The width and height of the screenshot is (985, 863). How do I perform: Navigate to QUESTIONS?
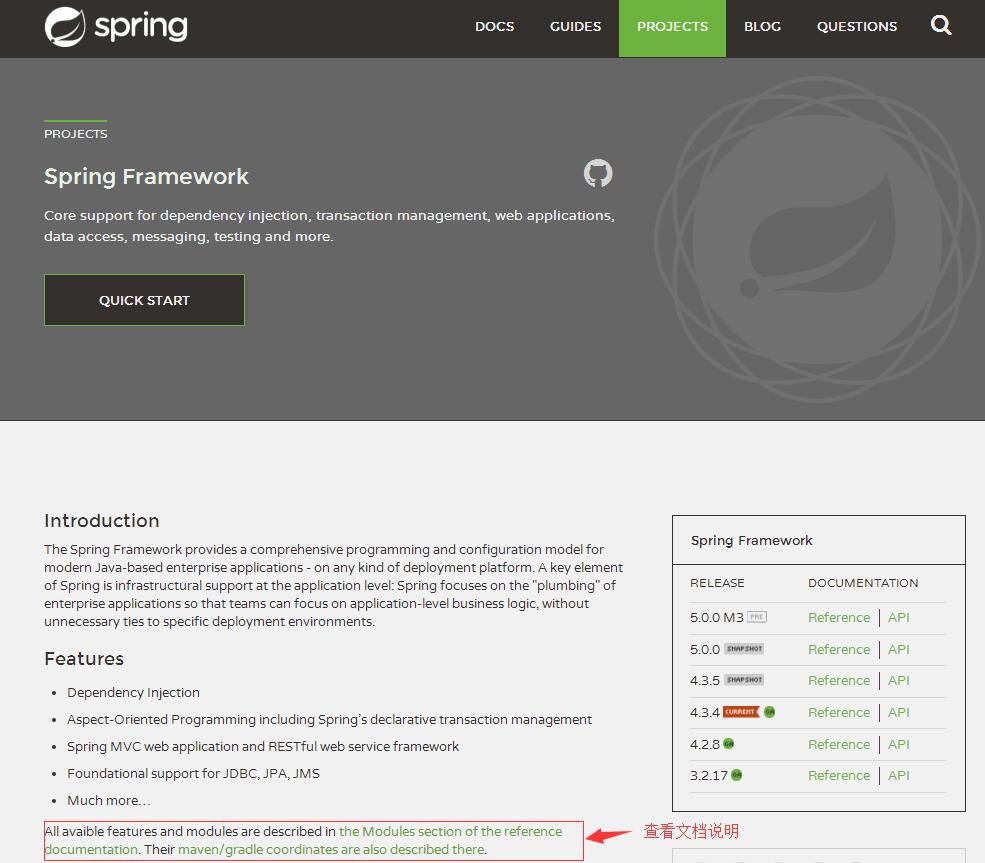[857, 26]
